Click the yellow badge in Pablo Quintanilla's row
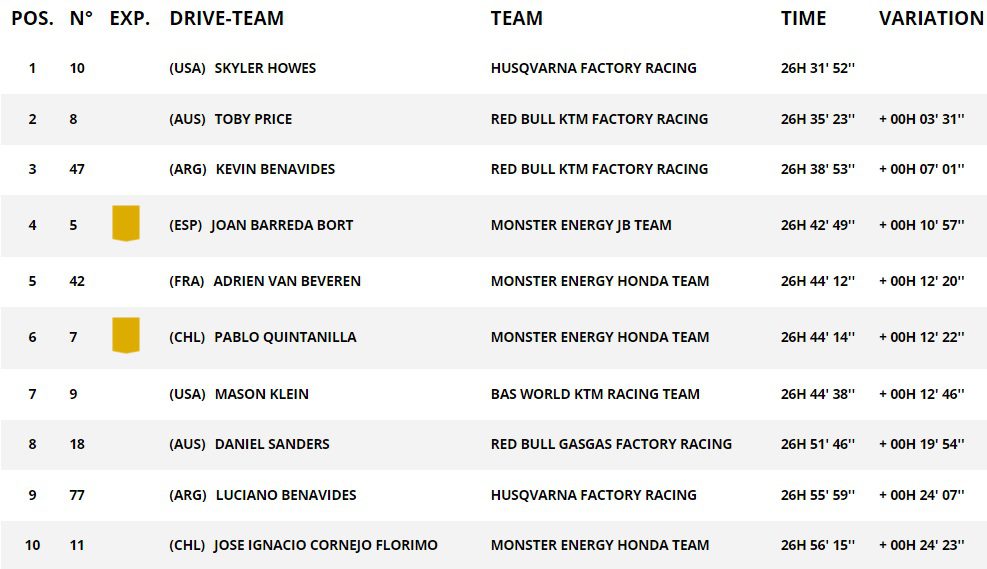This screenshot has width=987, height=569. (125, 335)
